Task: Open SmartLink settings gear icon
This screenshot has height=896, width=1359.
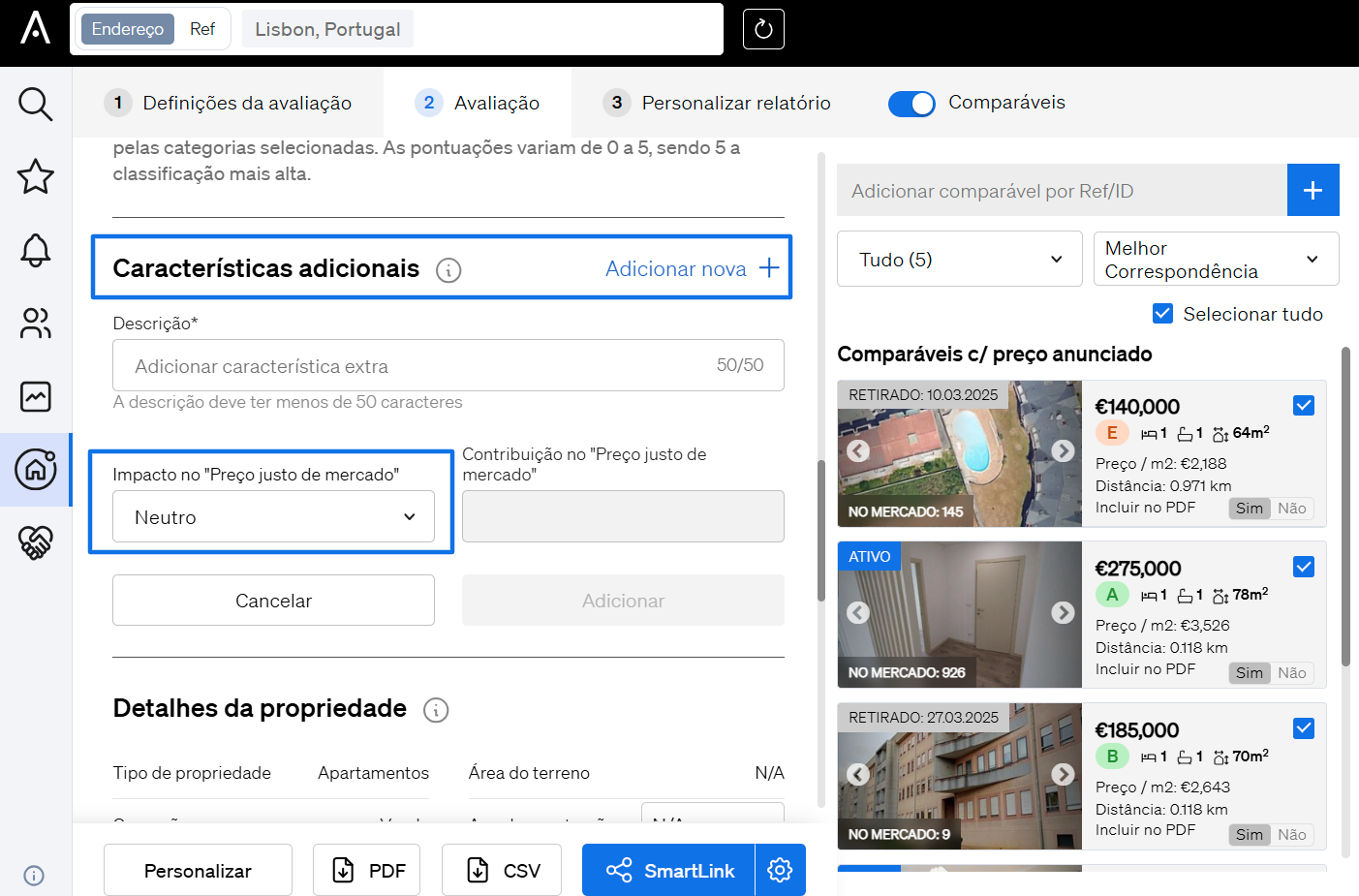Action: 780,870
